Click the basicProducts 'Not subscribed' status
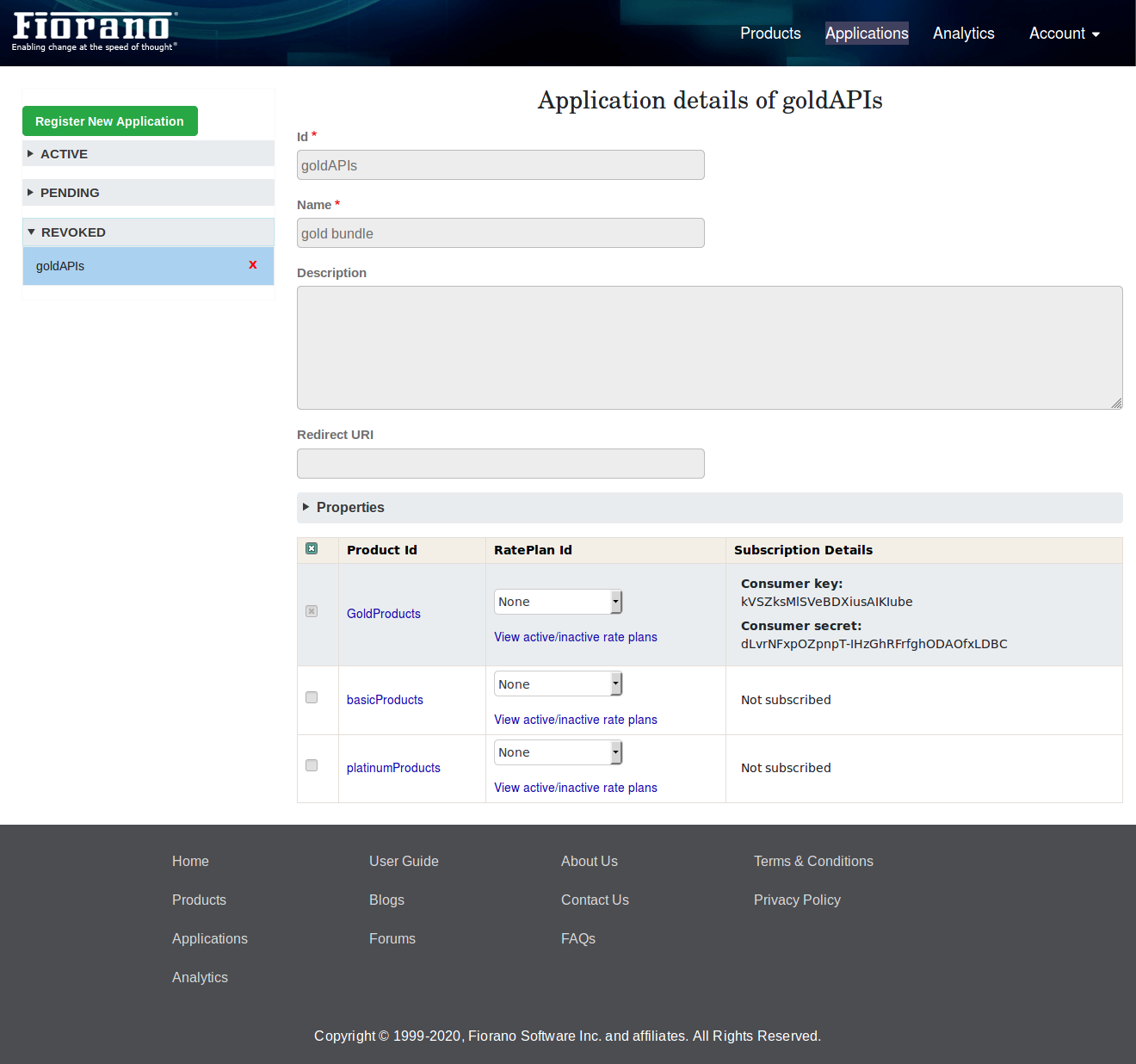The height and width of the screenshot is (1064, 1136). click(x=786, y=700)
